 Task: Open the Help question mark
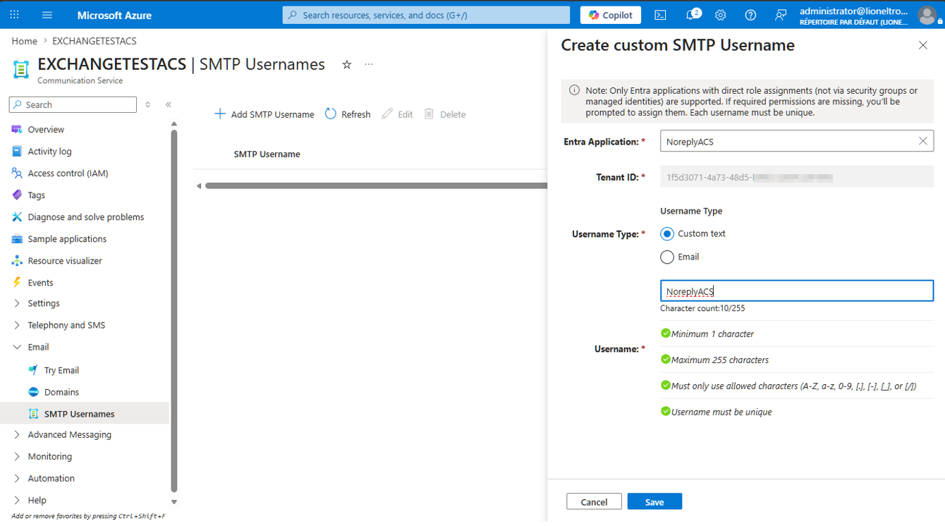pyautogui.click(x=750, y=15)
